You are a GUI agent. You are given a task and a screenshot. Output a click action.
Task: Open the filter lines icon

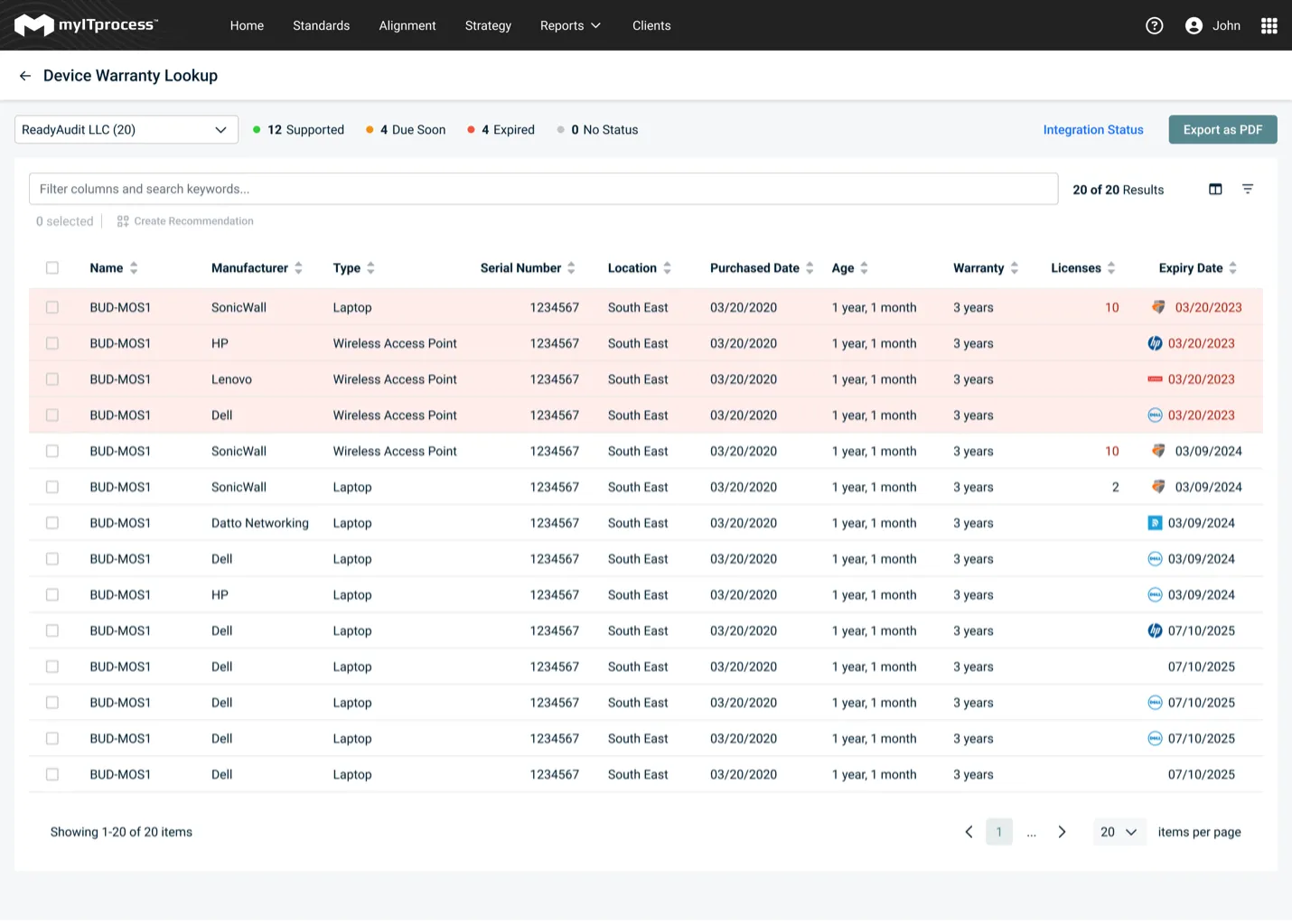(1248, 189)
